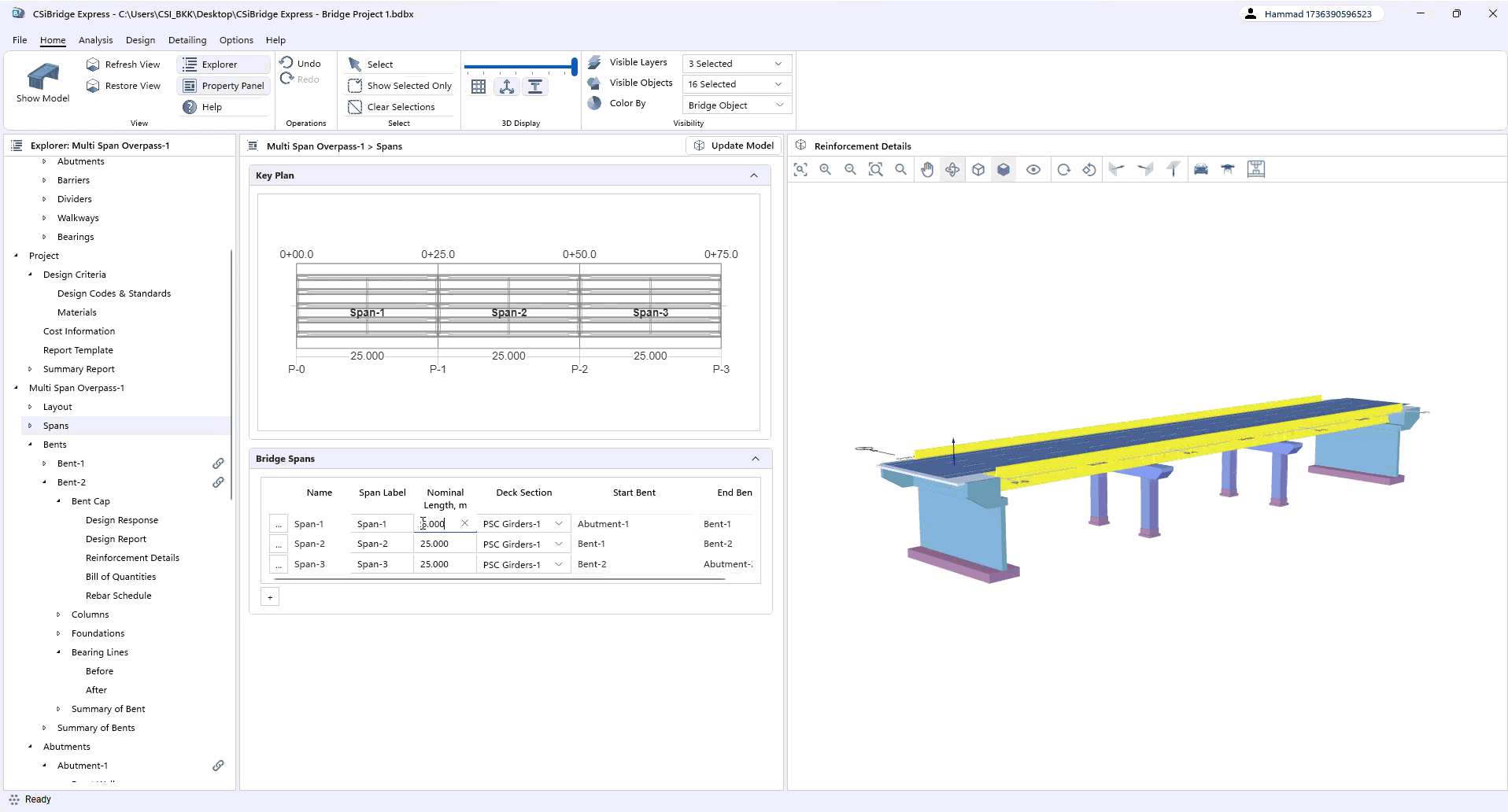The width and height of the screenshot is (1508, 812).
Task: Collapse the Key Plan section
Action: pos(753,175)
